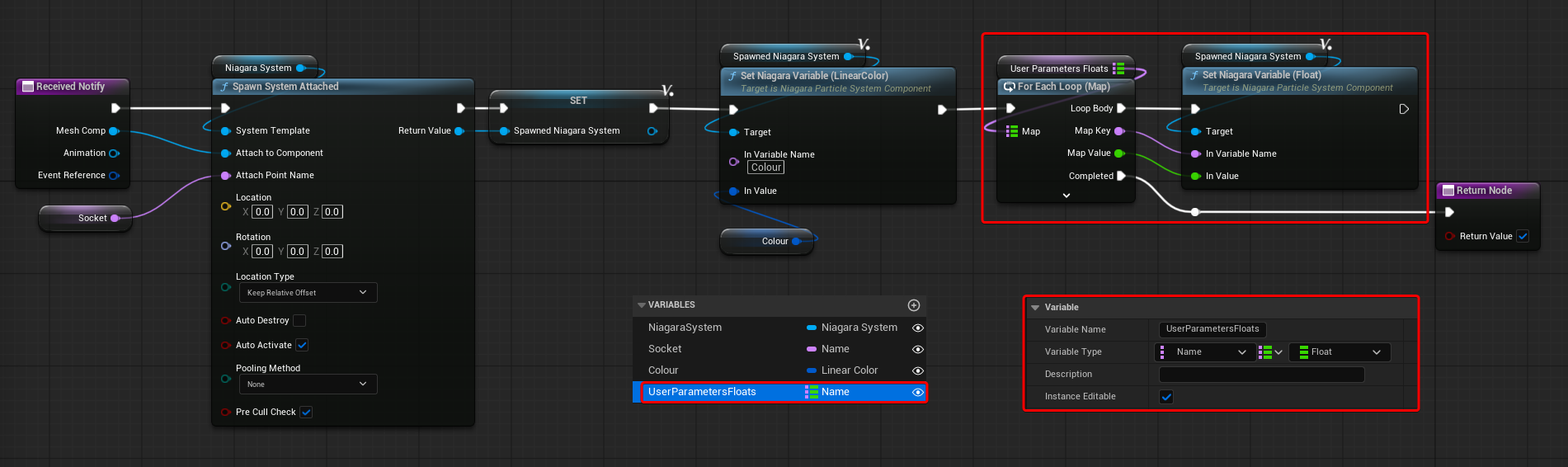Toggle the Auto Destroy checkbox
Viewport: 1568px width, 467px height.
point(299,321)
